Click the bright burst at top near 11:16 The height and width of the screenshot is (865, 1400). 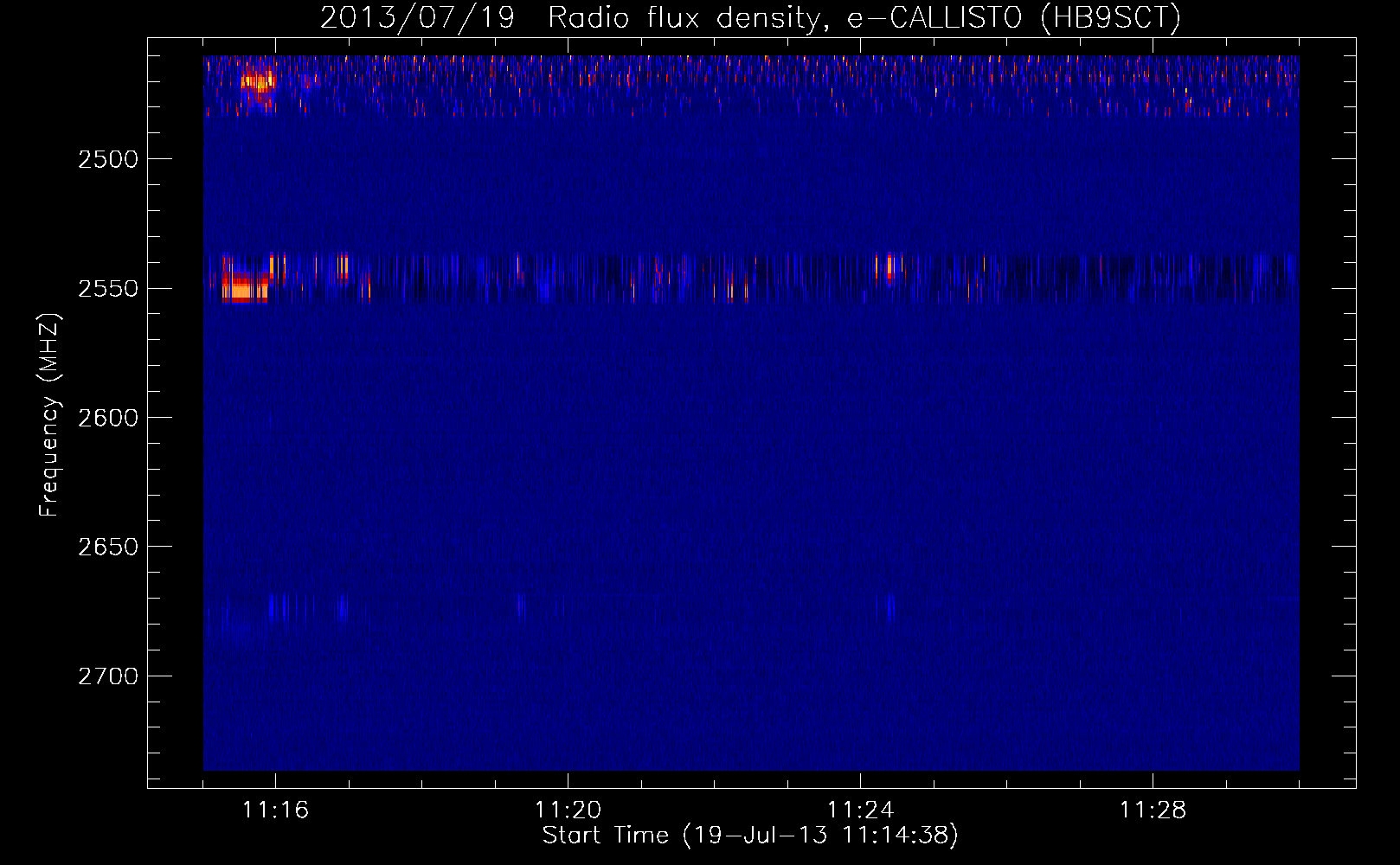(258, 84)
